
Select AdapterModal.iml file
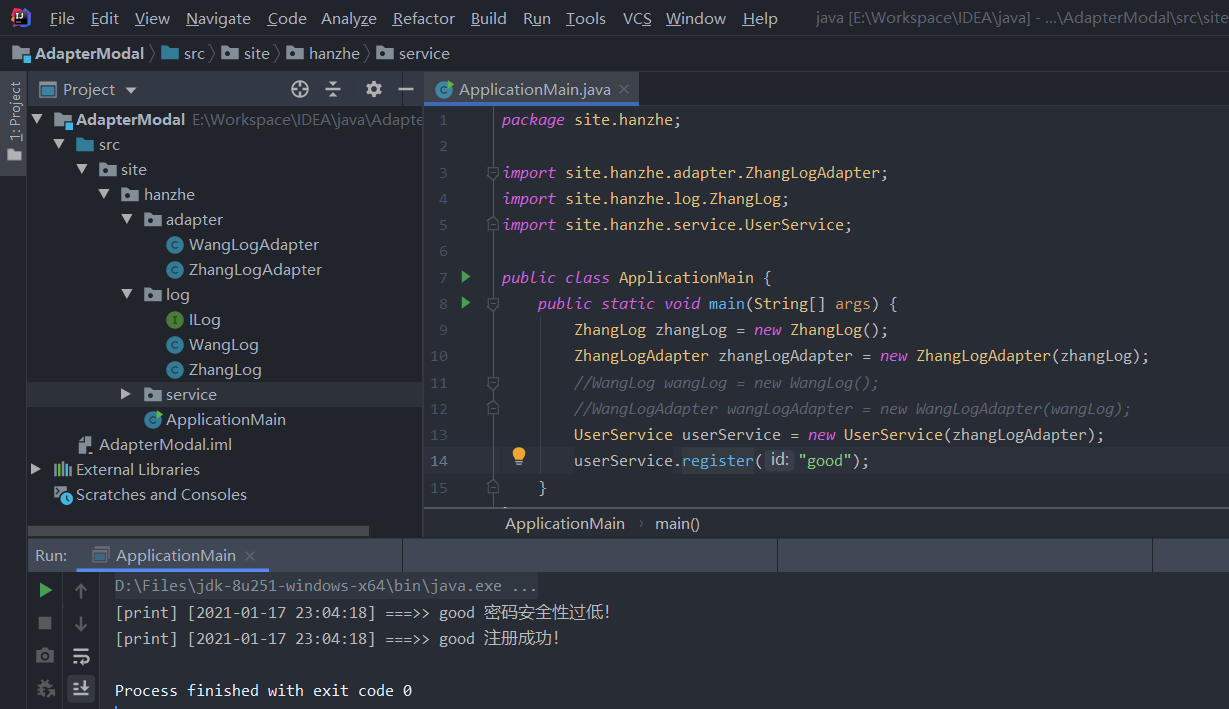pos(165,444)
